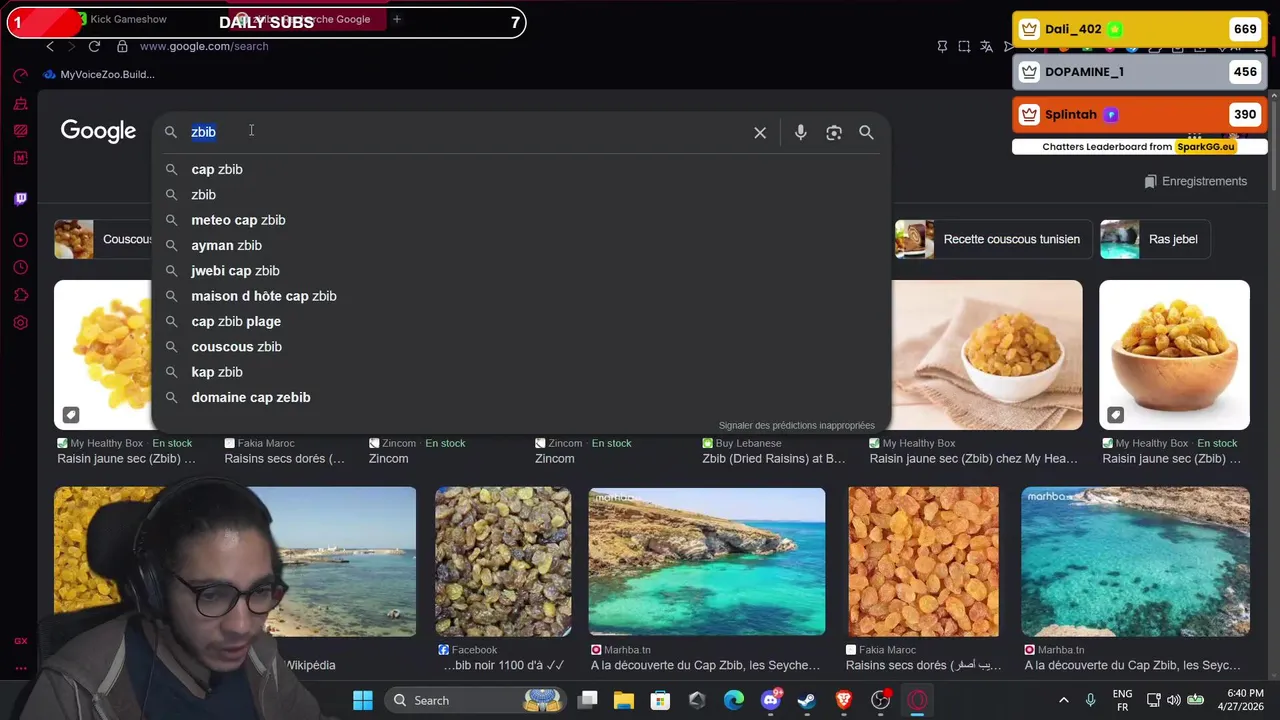Open the history clock sidebar icon
The image size is (1280, 720).
(x=20, y=267)
